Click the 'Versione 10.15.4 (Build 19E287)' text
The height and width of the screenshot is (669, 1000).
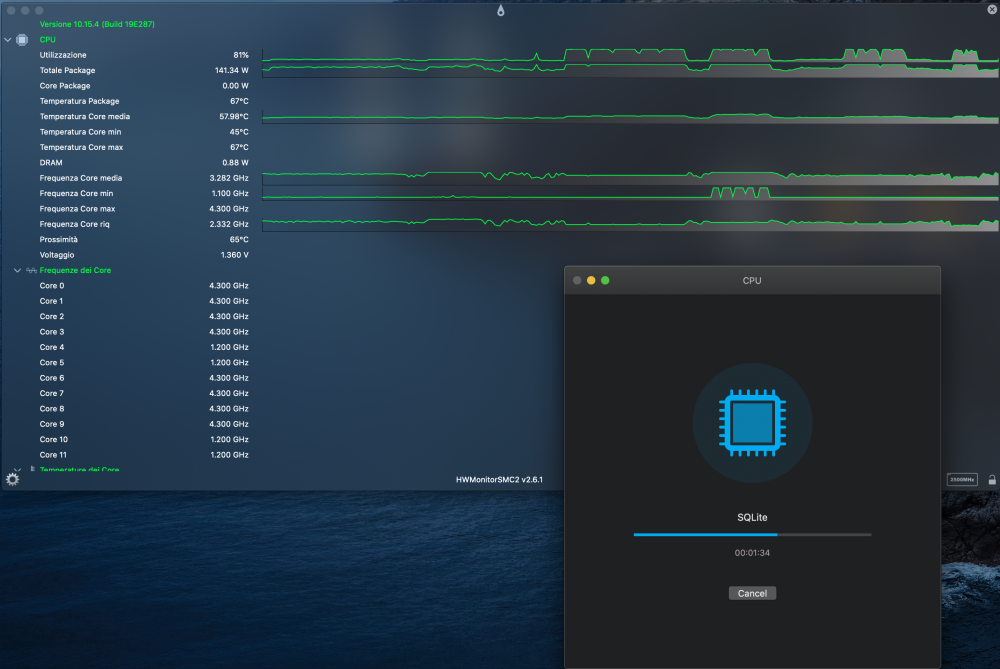97,24
